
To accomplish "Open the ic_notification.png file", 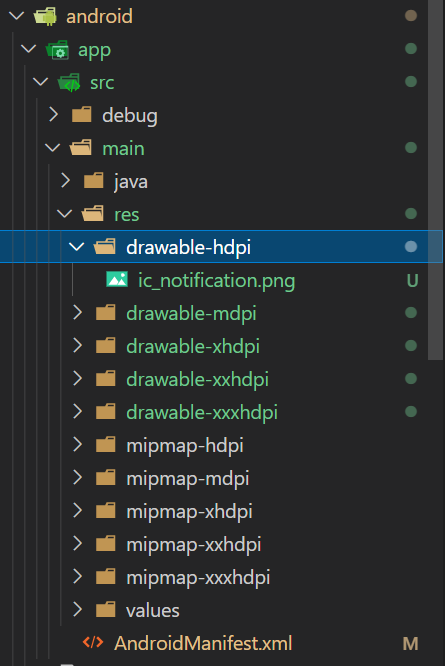I will tap(217, 280).
